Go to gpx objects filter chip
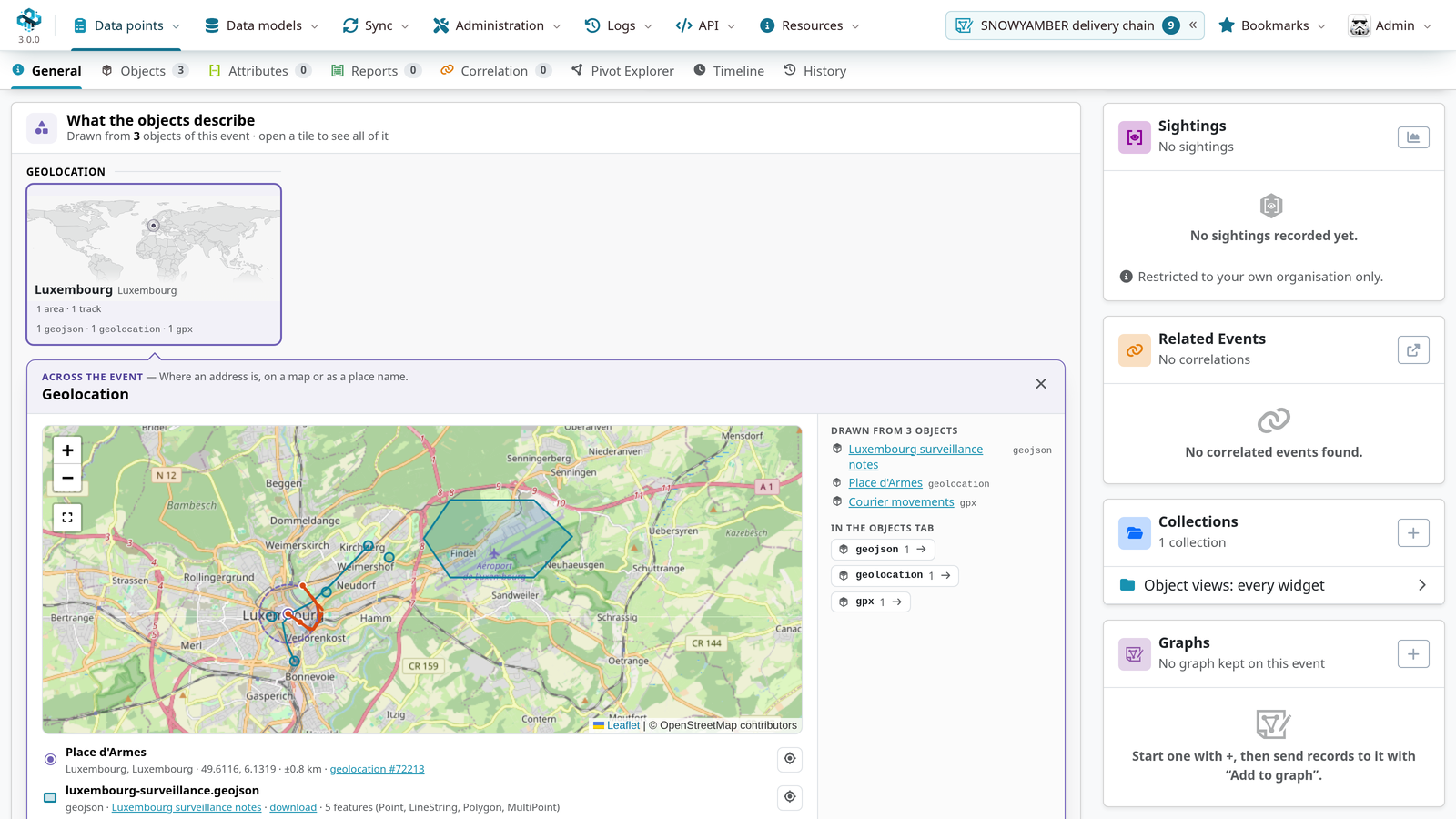Image resolution: width=1456 pixels, height=819 pixels. 871,602
